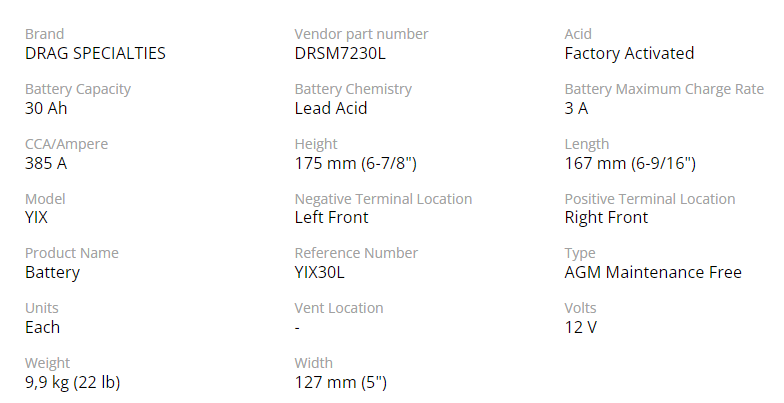Click the 30 Ah battery capacity value
The image size is (784, 403).
46,108
